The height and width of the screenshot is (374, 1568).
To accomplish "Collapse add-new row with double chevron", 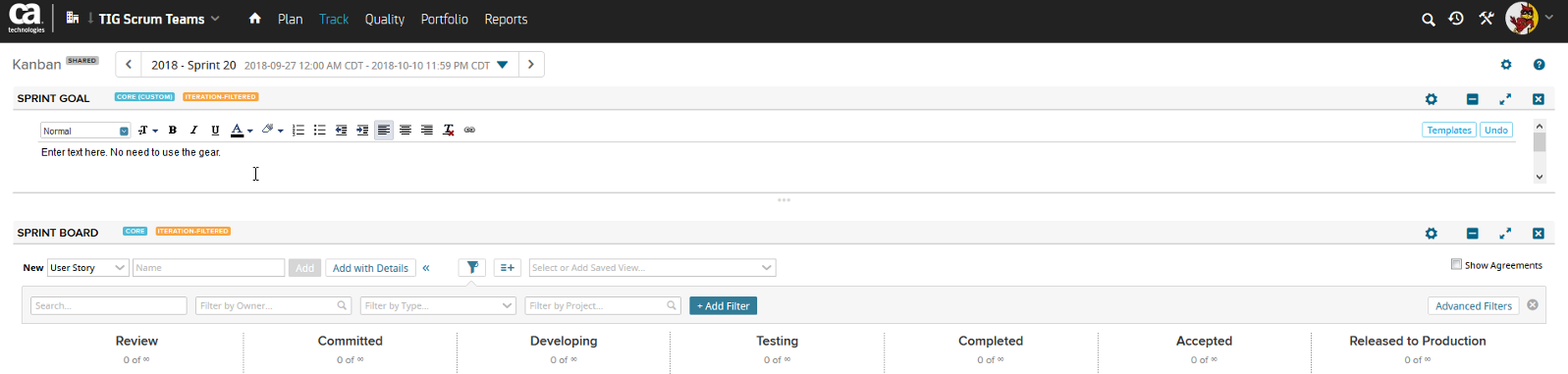I will (426, 268).
